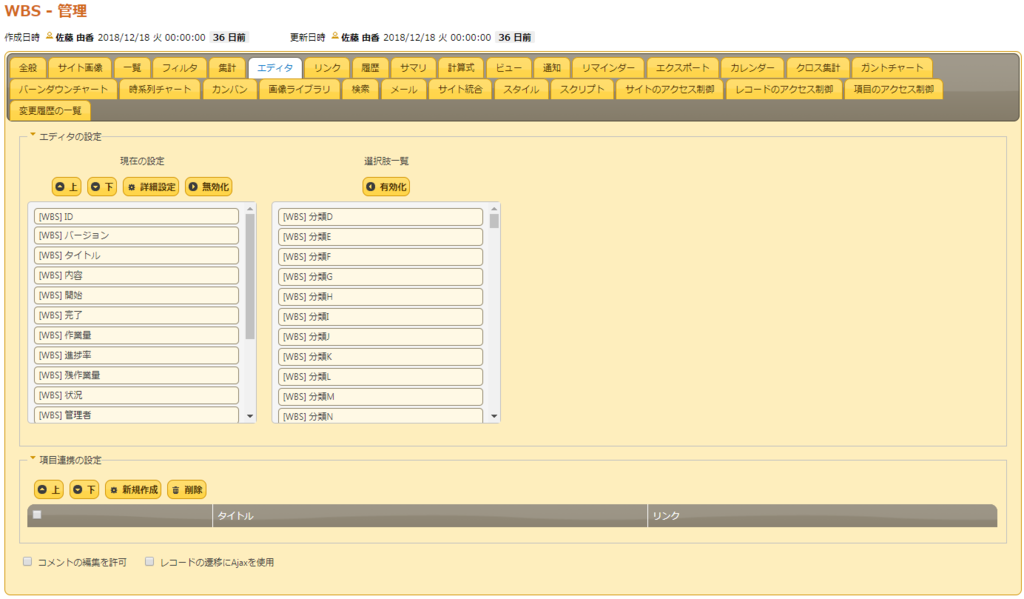Open the 変更履歴の一覧 tab
Screen dimensions: 1024x599
pyautogui.click(x=50, y=111)
